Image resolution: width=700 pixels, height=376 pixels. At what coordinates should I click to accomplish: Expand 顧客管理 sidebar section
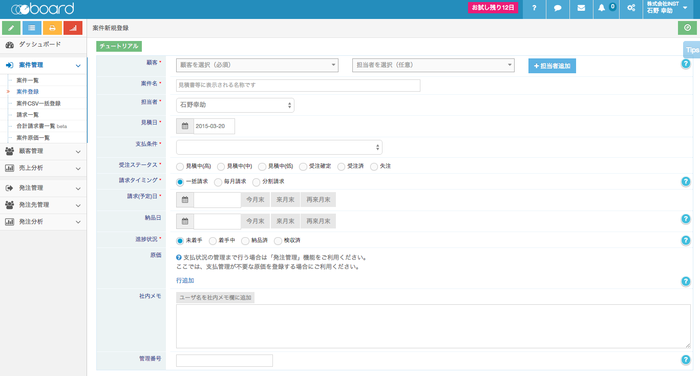click(43, 151)
